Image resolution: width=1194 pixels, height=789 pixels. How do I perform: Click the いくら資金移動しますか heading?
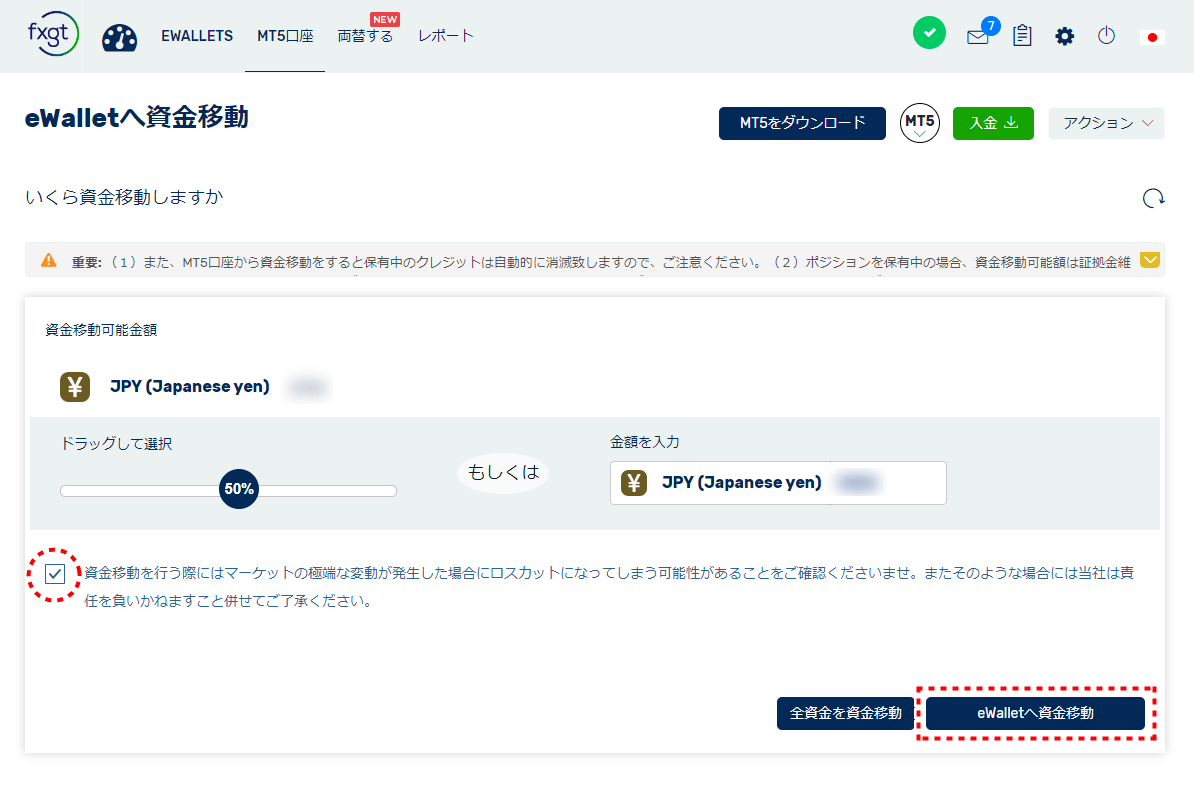tap(124, 197)
